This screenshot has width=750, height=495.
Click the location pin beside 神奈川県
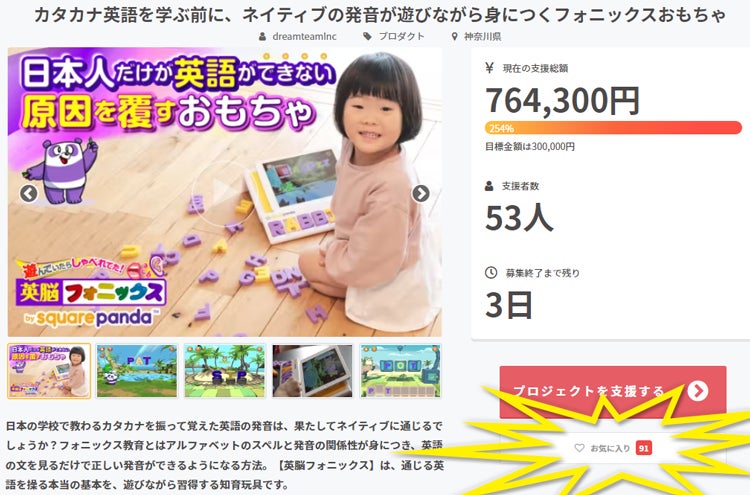coord(454,36)
